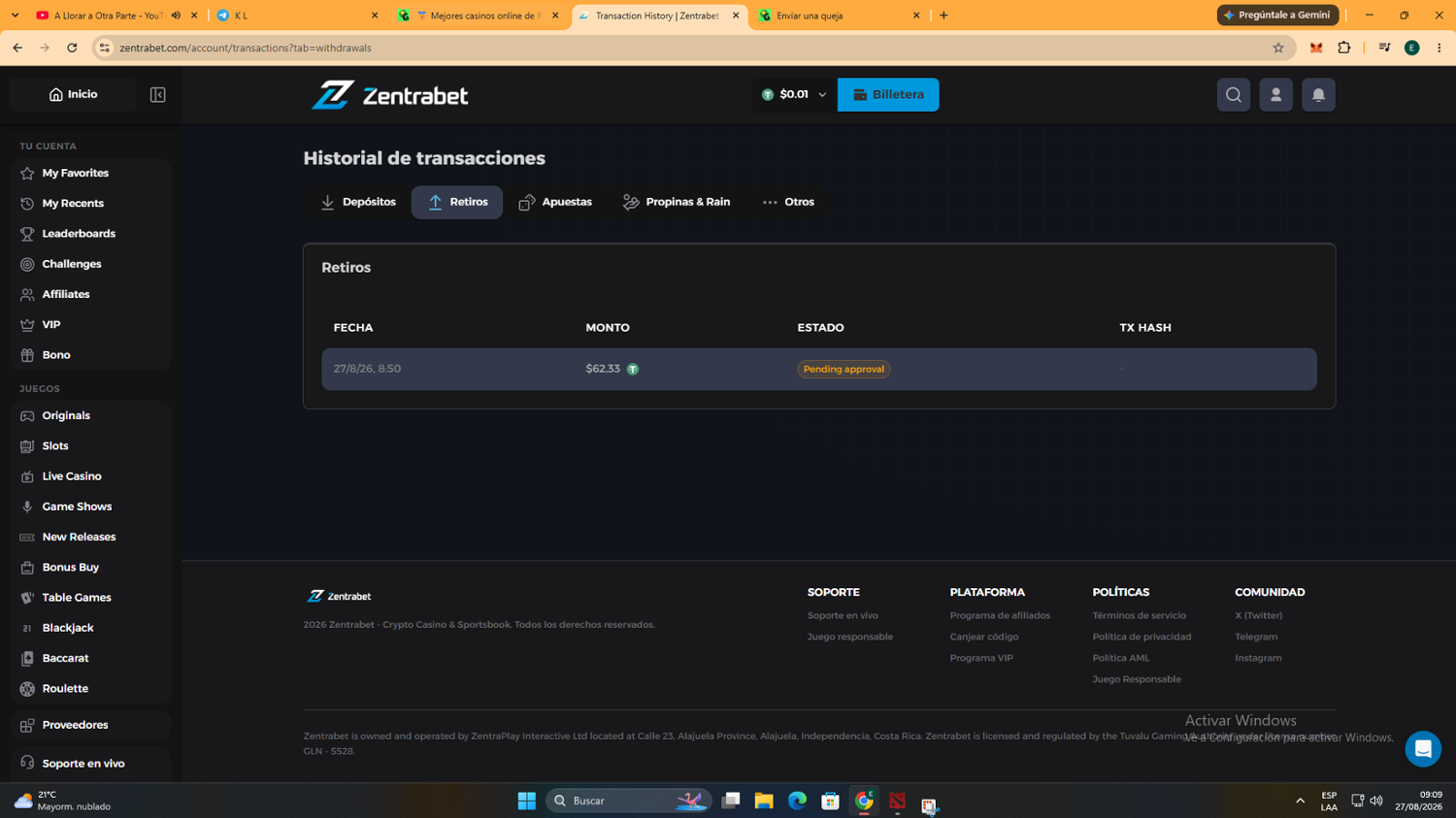Click the Windows taskbar Buscar search box

[629, 801]
